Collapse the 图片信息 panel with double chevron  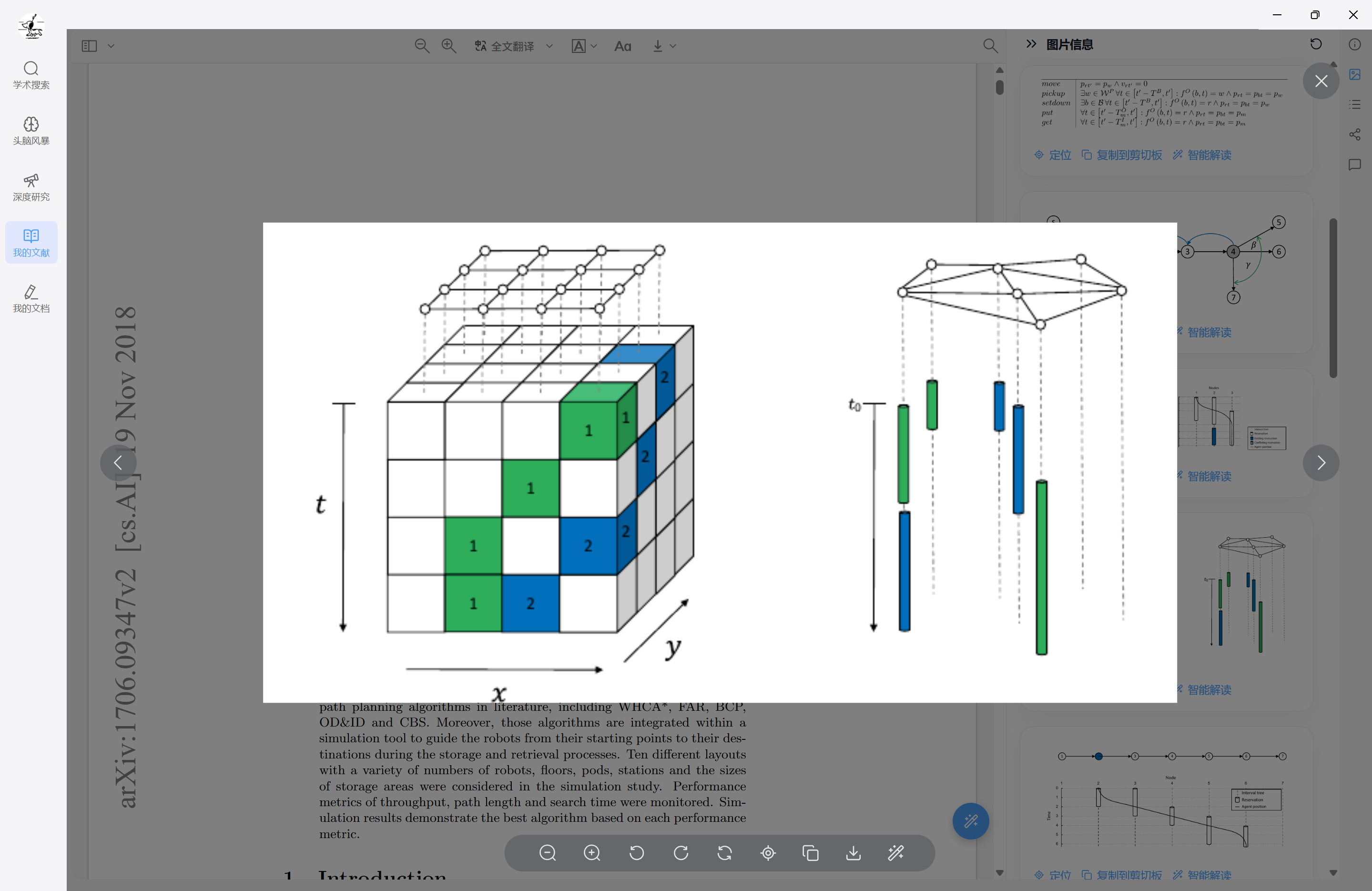click(x=1031, y=44)
